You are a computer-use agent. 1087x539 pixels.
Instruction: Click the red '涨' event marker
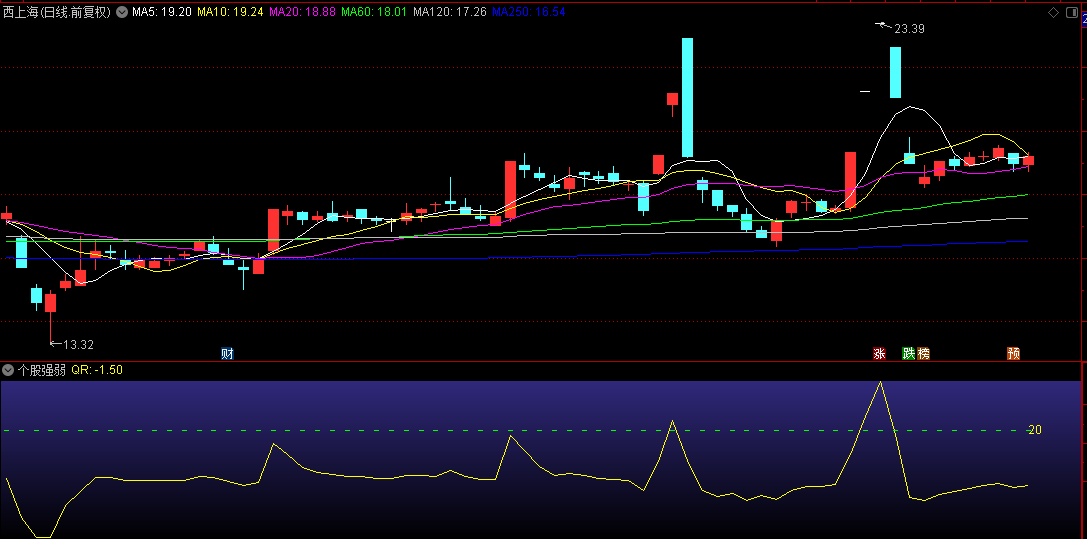[879, 353]
